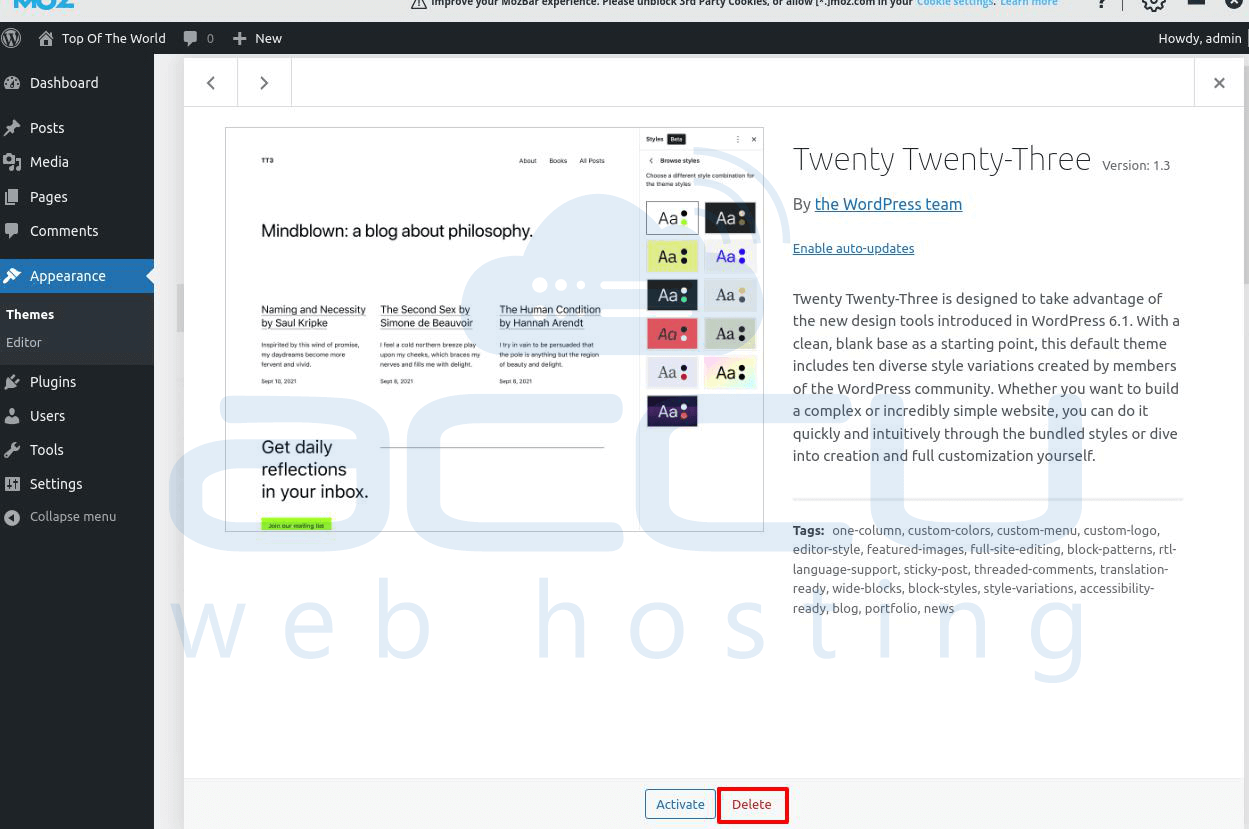1249x829 pixels.
Task: Open the New content menu
Action: pos(257,38)
